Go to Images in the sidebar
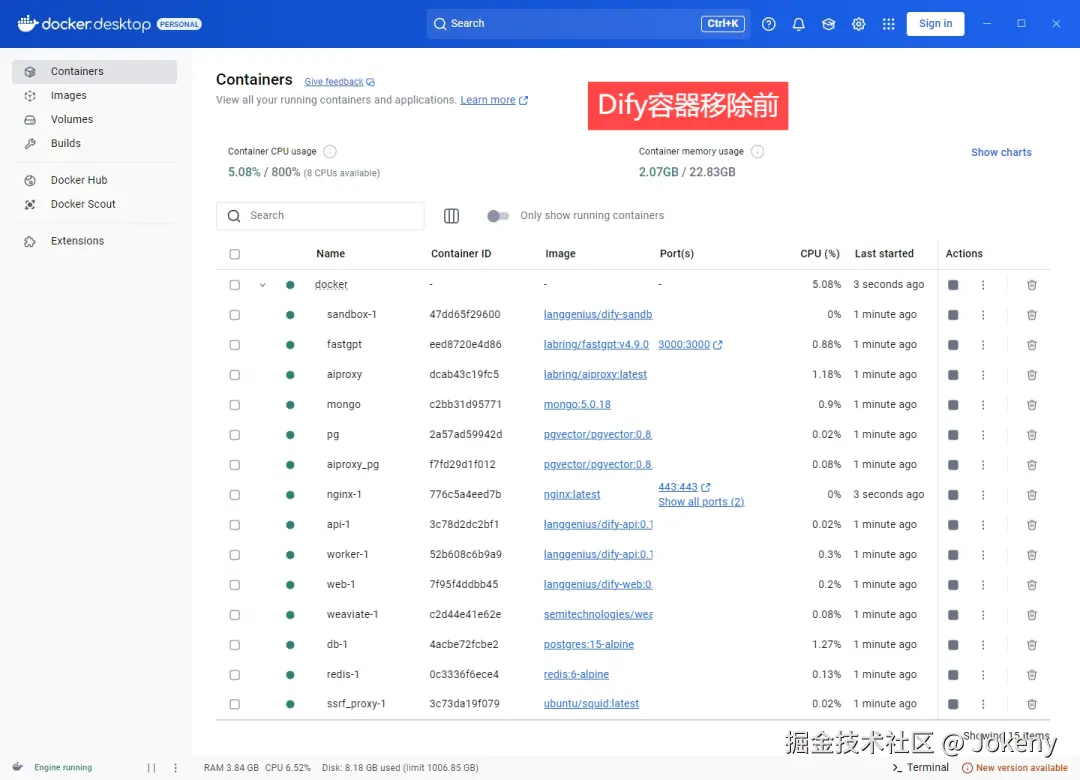The height and width of the screenshot is (780, 1080). point(94,96)
